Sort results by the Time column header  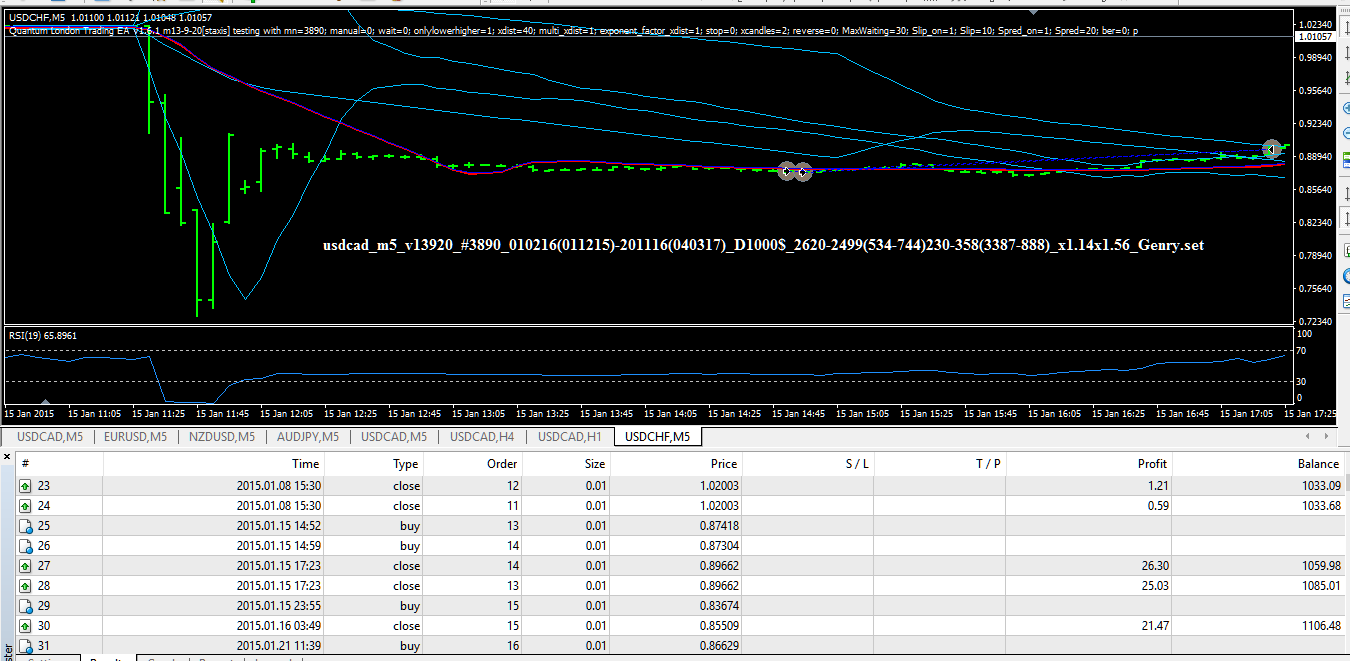215,463
